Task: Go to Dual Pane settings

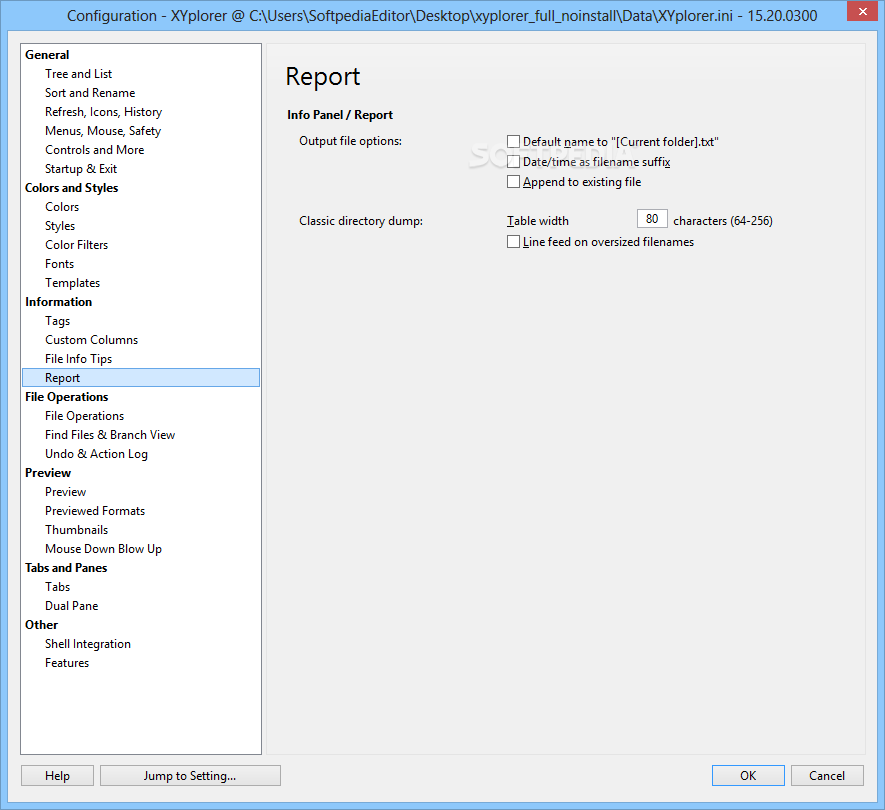Action: [x=72, y=606]
